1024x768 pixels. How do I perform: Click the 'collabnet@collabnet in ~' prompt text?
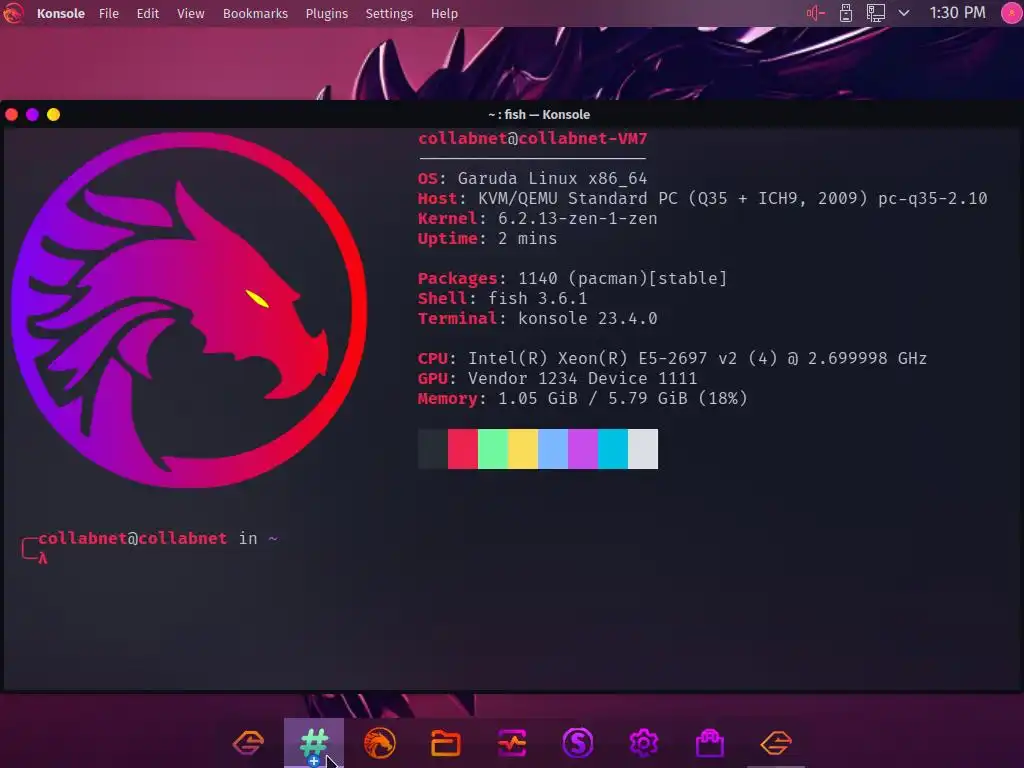(x=158, y=538)
